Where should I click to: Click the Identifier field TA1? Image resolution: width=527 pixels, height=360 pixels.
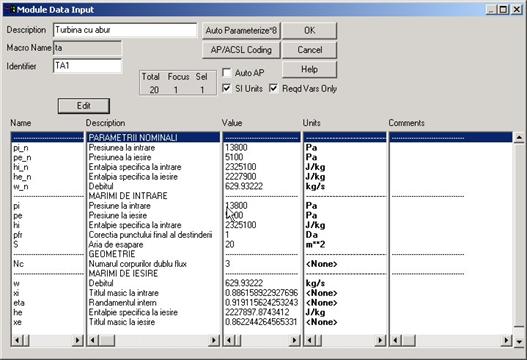pos(87,66)
